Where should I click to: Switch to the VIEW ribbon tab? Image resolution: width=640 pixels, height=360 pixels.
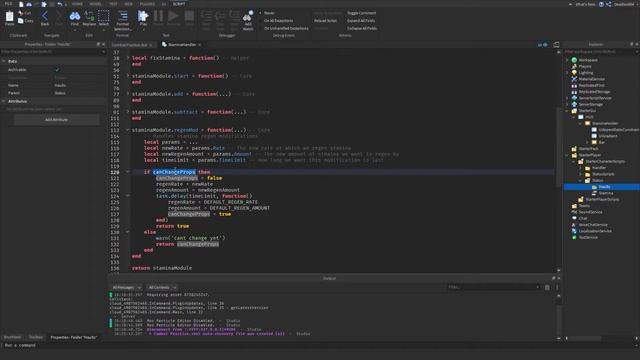(x=129, y=4)
